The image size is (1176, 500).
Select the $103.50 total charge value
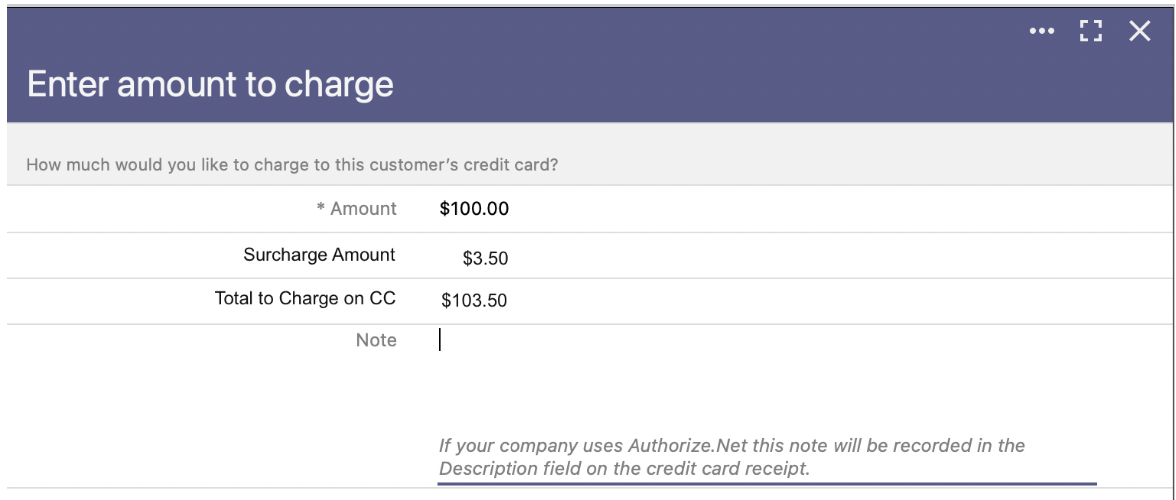point(474,301)
